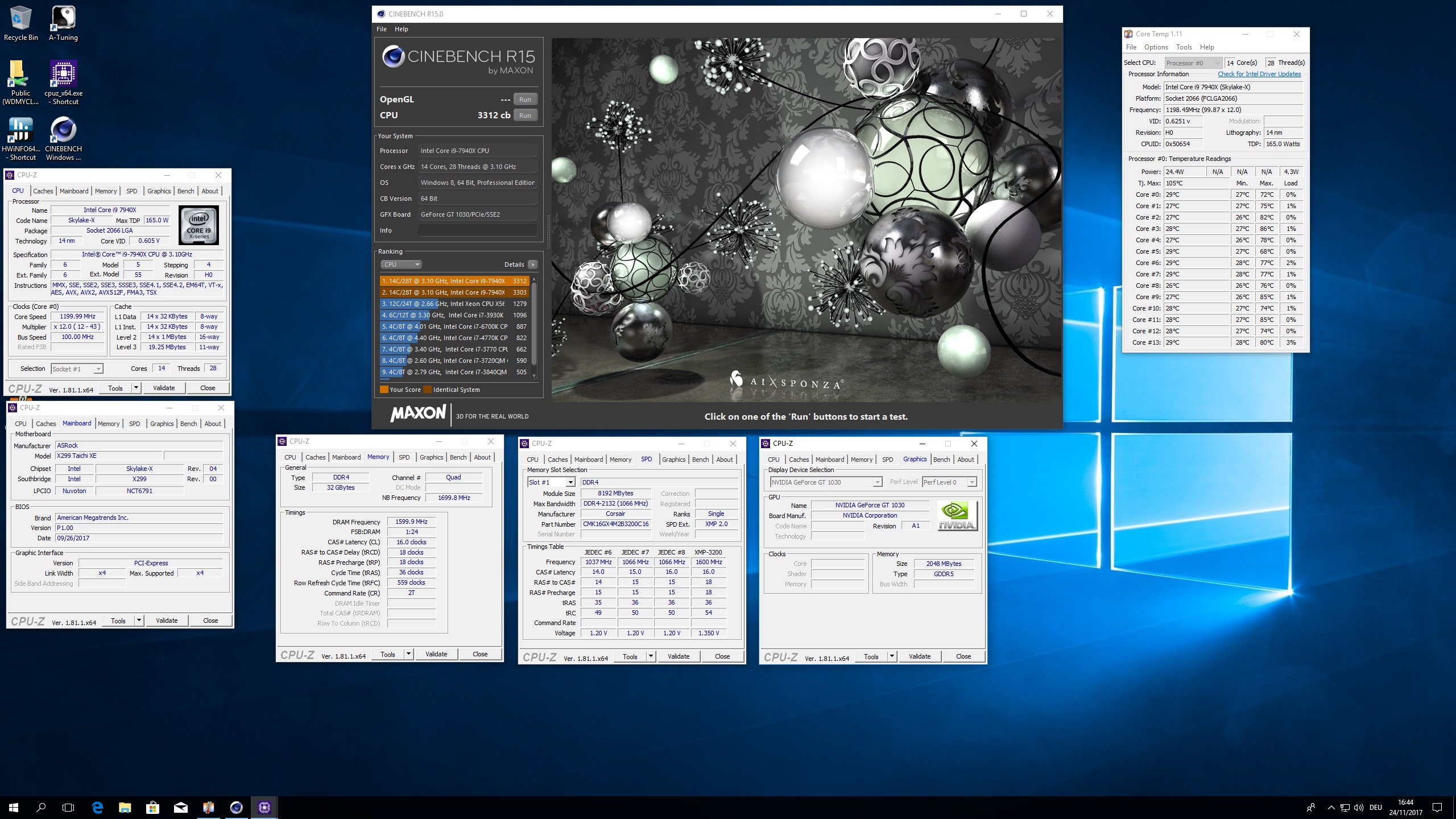Expand the Tools dropdown arrow in the CPU-Z CPU window
1456x819 pixels.
(136, 388)
